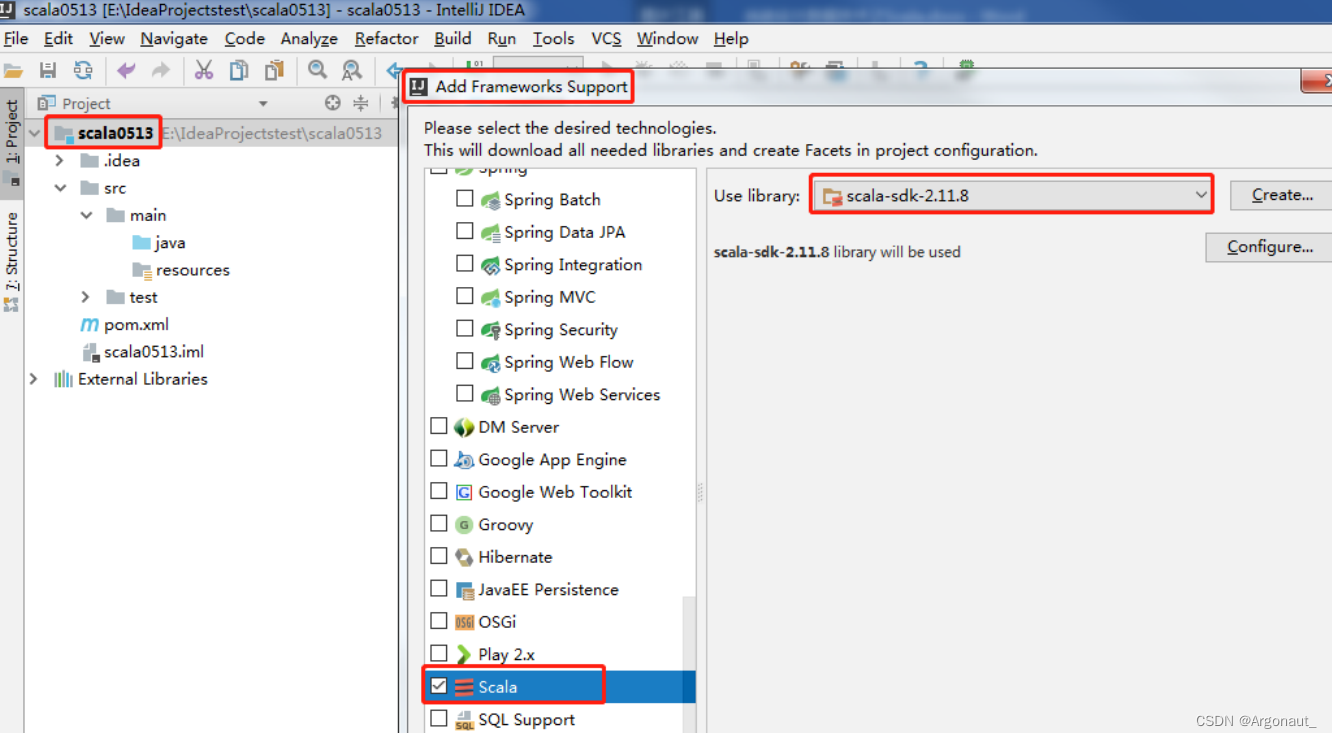Tick the Groovy checkbox
The height and width of the screenshot is (738, 1332).
pos(439,523)
